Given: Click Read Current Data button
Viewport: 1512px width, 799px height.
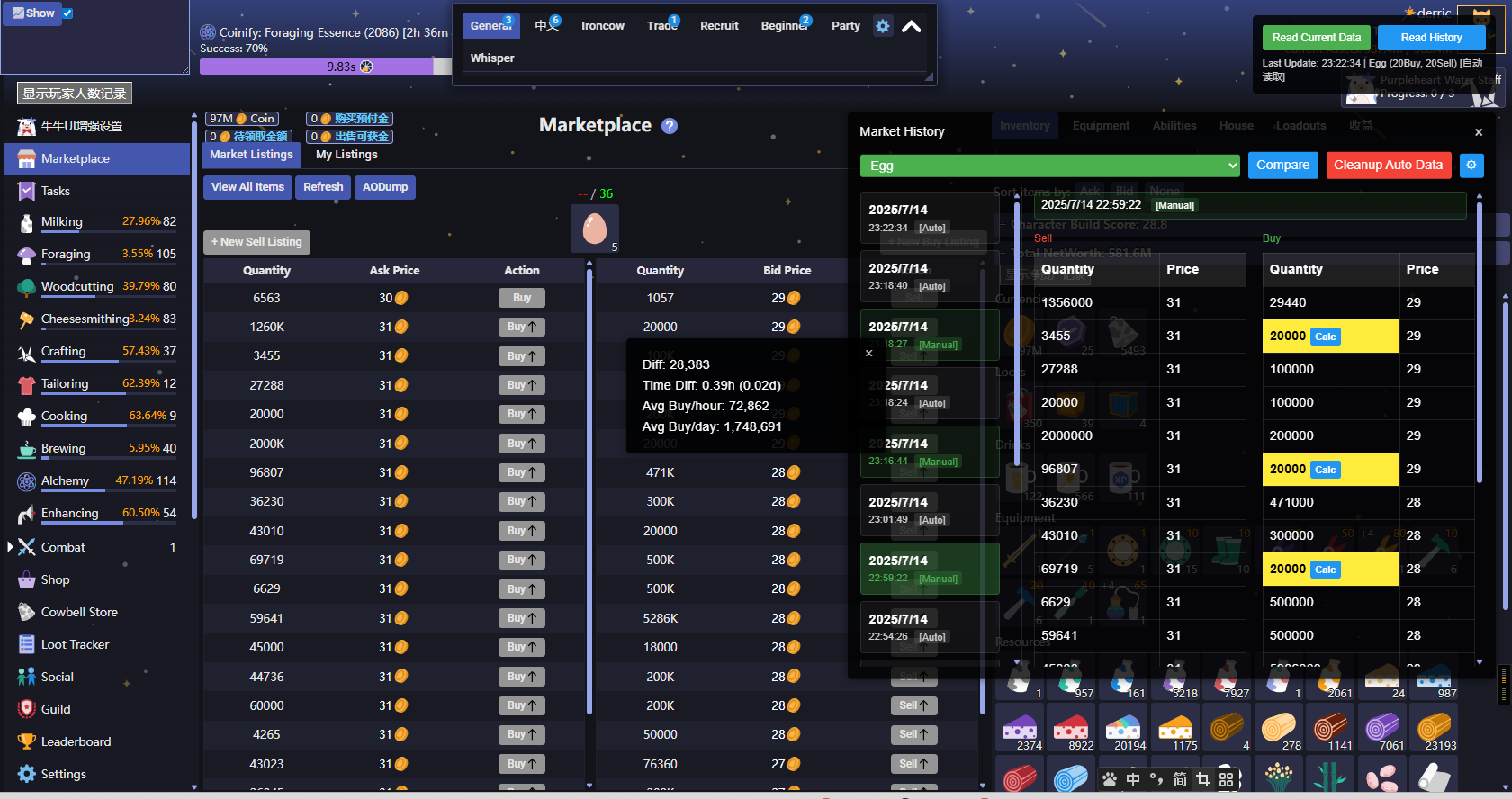Looking at the screenshot, I should (x=1316, y=38).
